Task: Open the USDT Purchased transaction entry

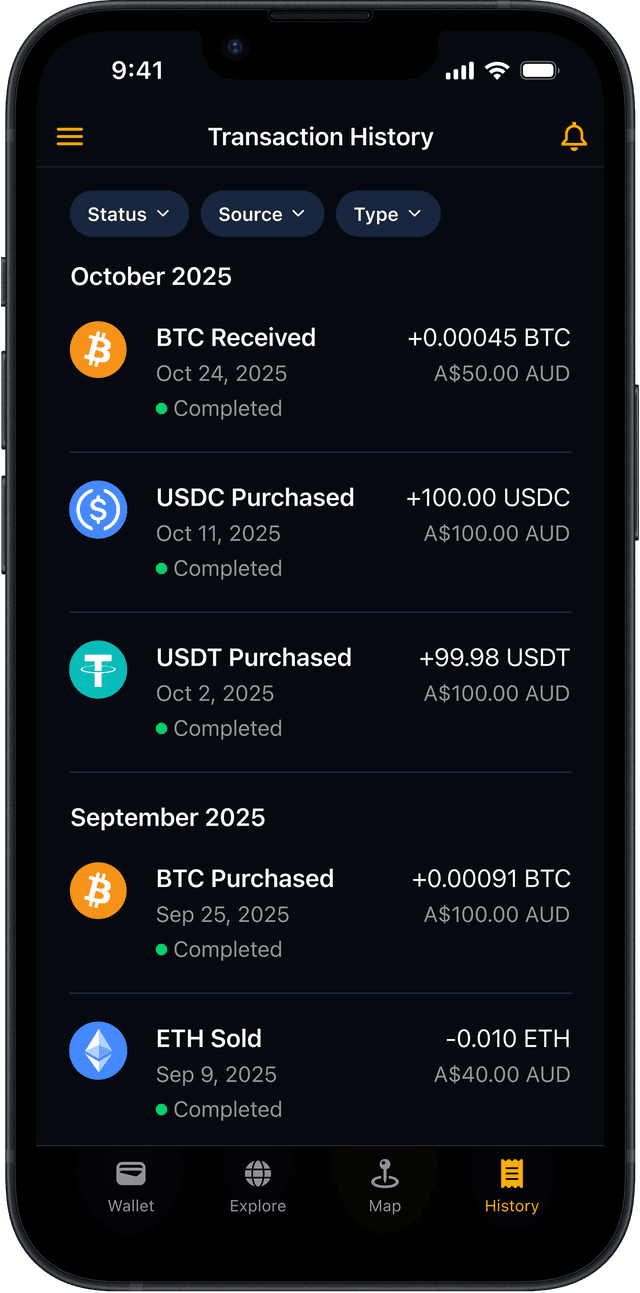Action: (254, 658)
